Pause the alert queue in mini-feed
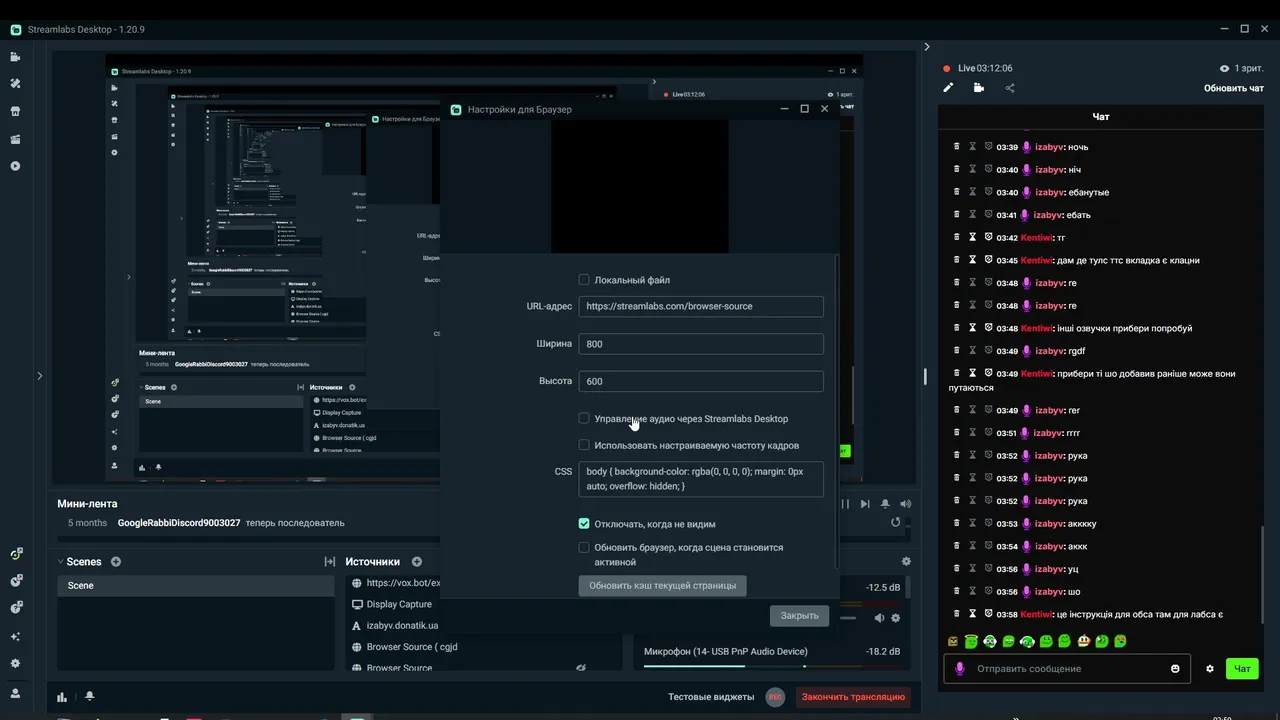Image resolution: width=1280 pixels, height=720 pixels. coord(845,504)
